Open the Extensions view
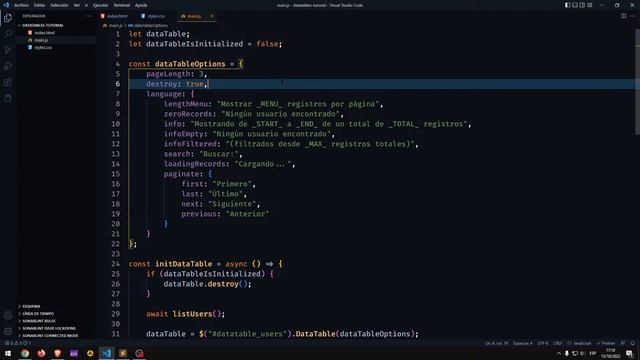The width and height of the screenshot is (640, 360). 8,82
